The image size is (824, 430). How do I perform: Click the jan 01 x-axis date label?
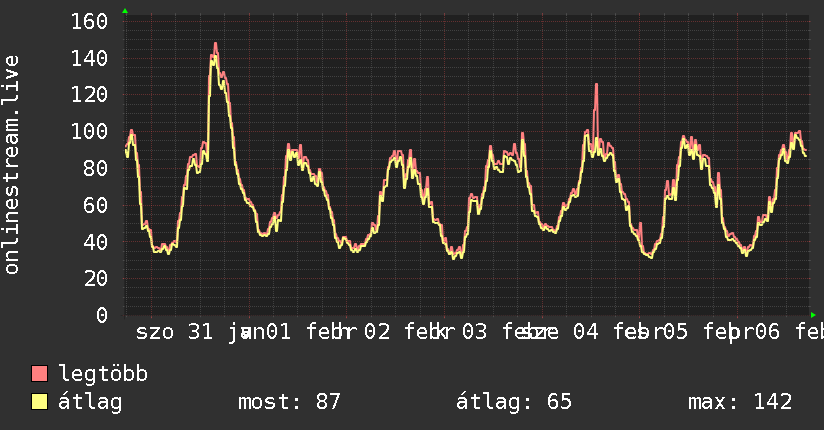click(259, 332)
